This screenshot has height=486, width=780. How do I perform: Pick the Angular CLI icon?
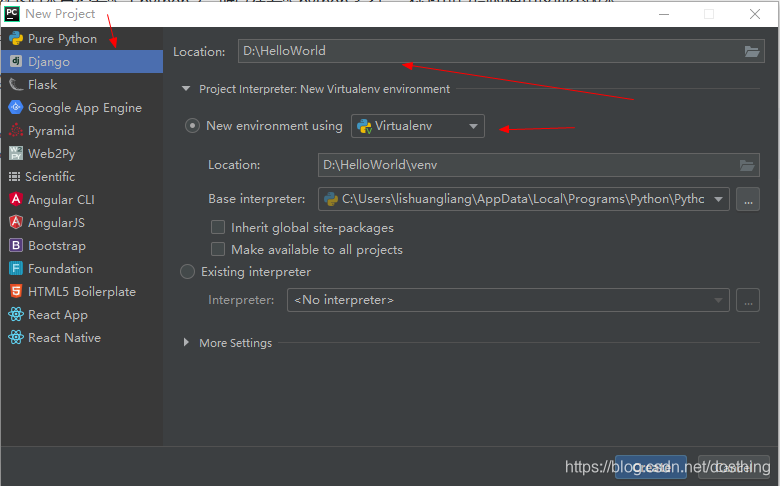(x=16, y=199)
